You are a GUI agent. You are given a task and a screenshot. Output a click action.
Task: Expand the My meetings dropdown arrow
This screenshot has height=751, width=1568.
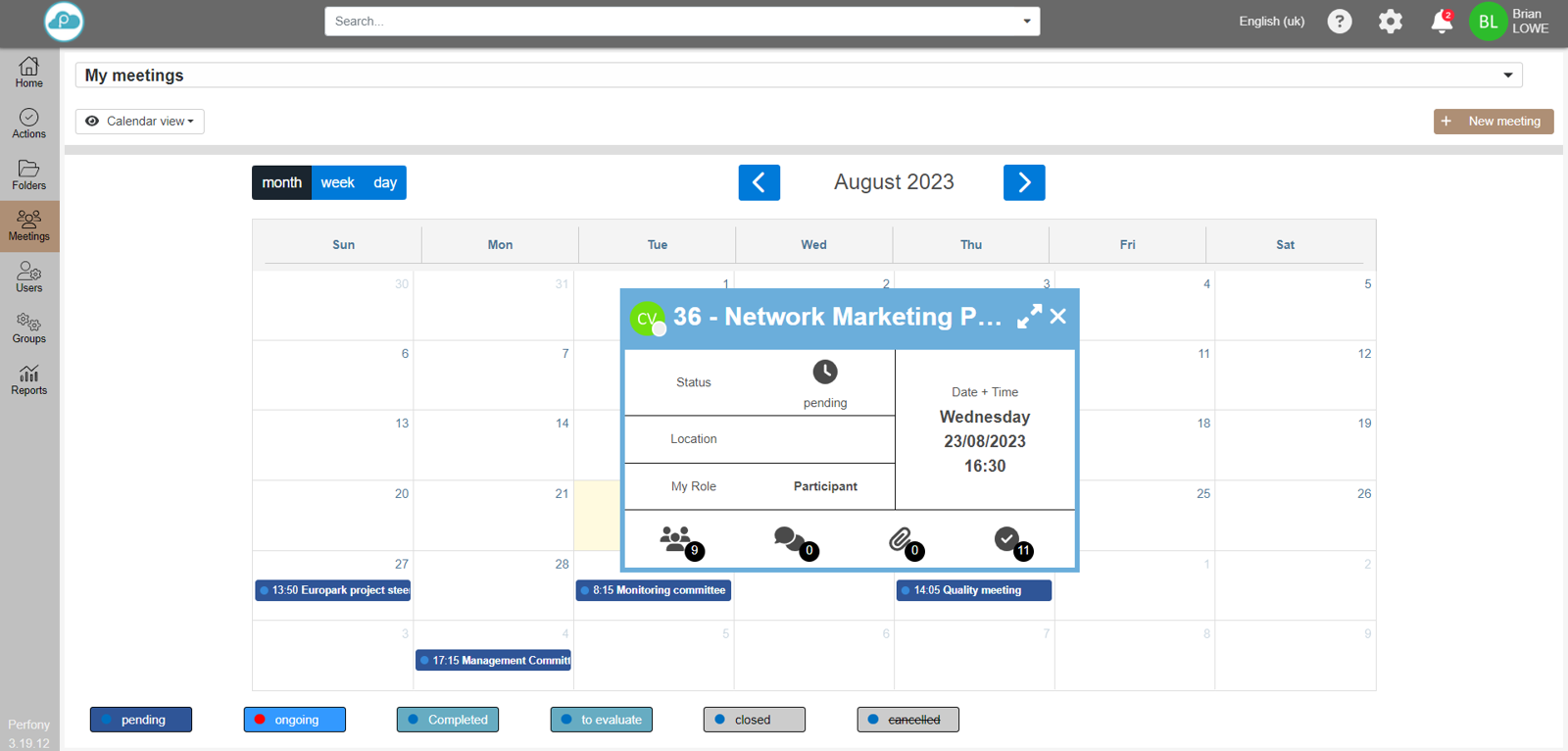coord(1507,75)
